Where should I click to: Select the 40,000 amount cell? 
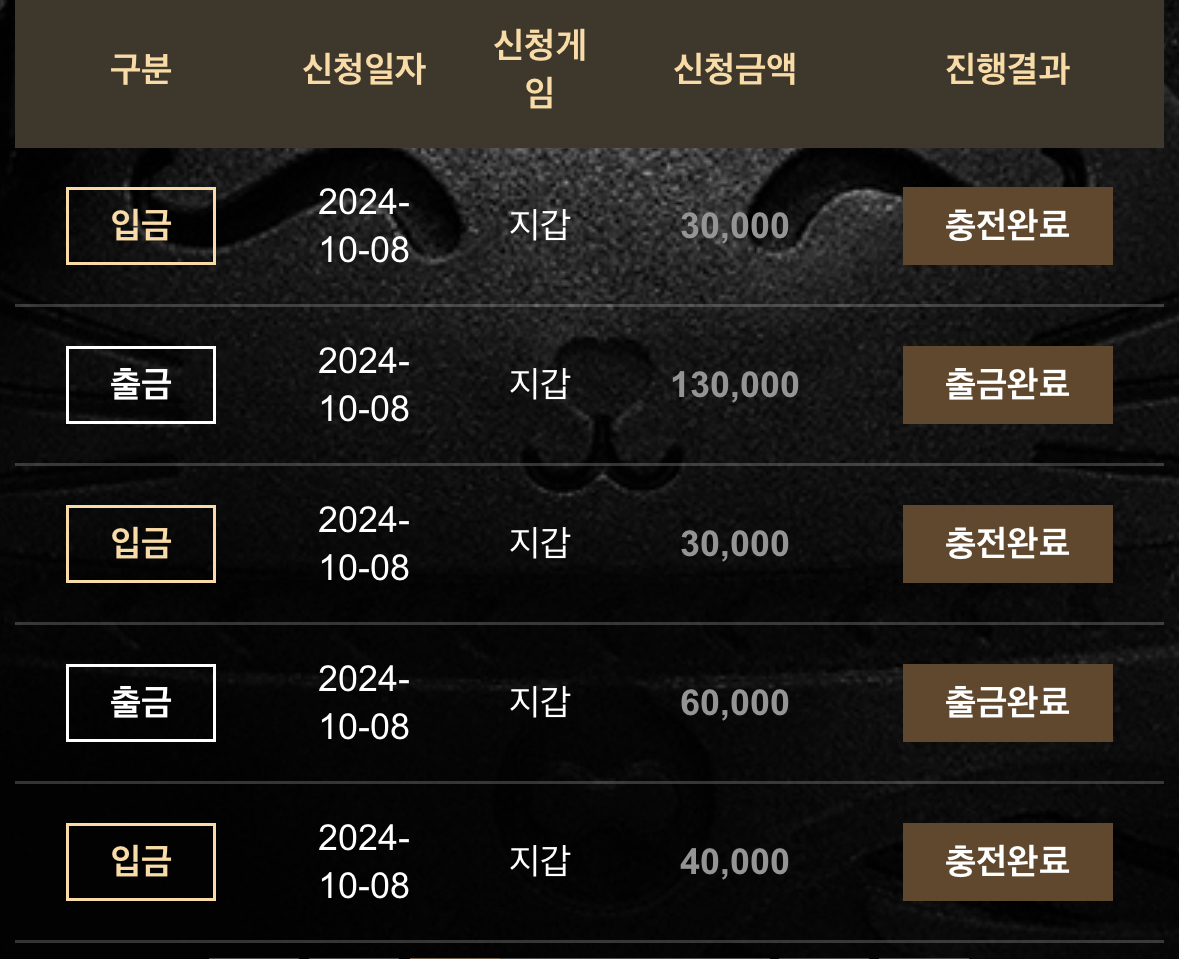click(735, 862)
